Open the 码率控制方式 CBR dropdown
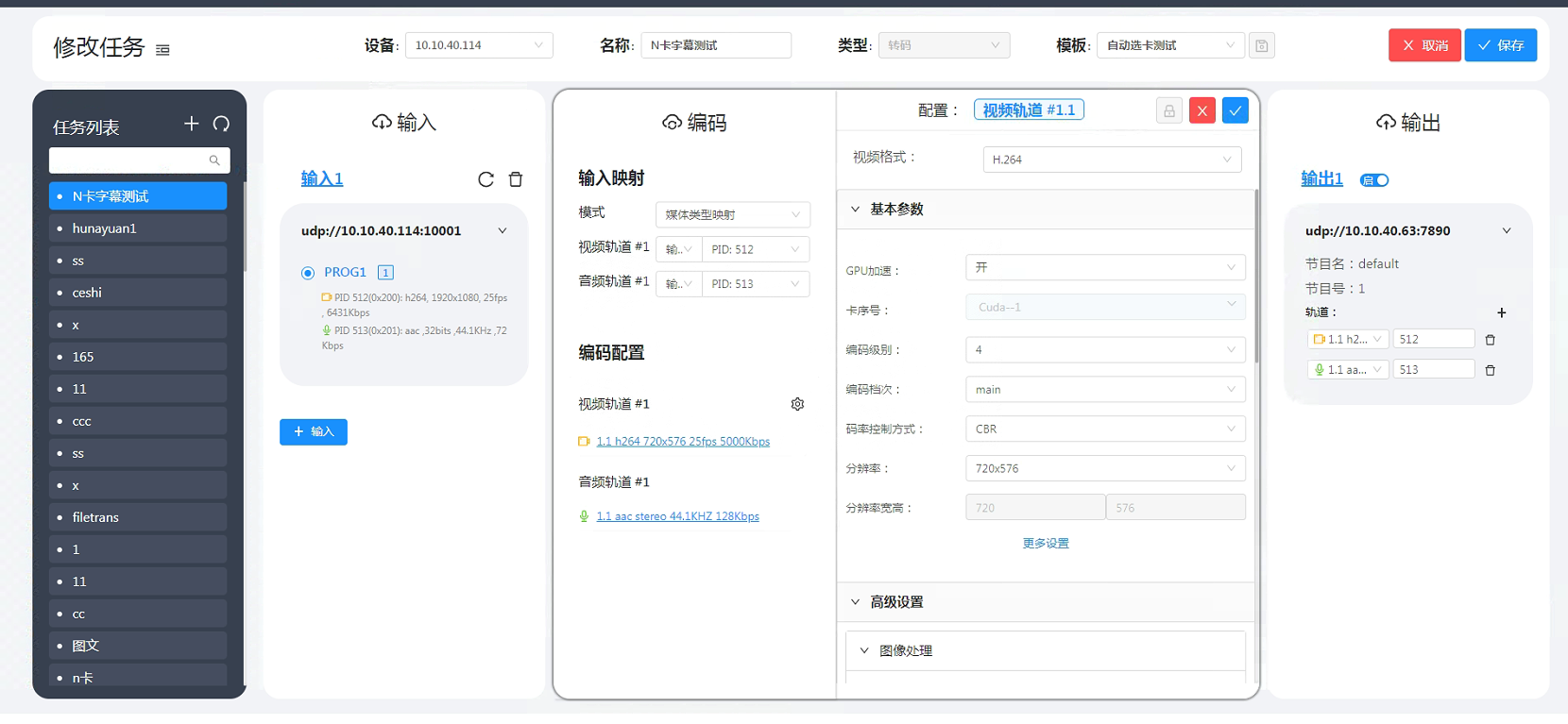Image resolution: width=1568 pixels, height=724 pixels. pos(1105,429)
